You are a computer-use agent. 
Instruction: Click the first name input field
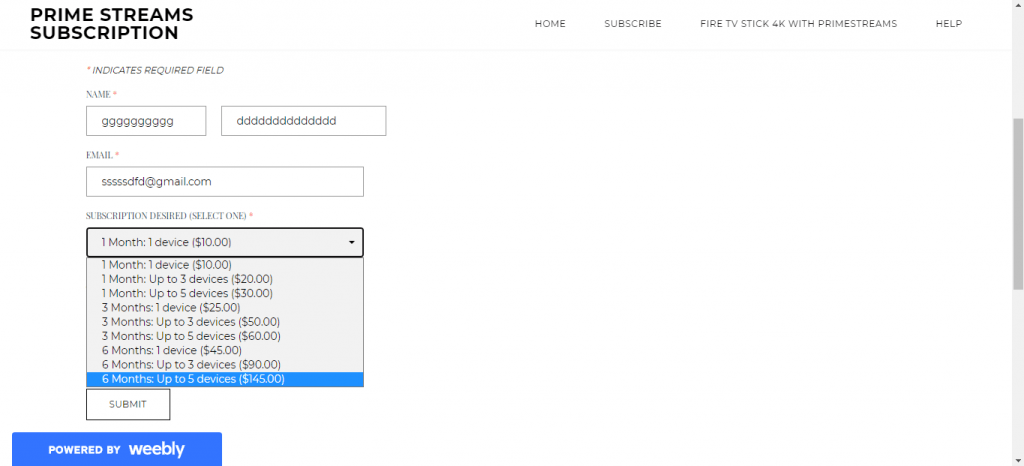(146, 121)
